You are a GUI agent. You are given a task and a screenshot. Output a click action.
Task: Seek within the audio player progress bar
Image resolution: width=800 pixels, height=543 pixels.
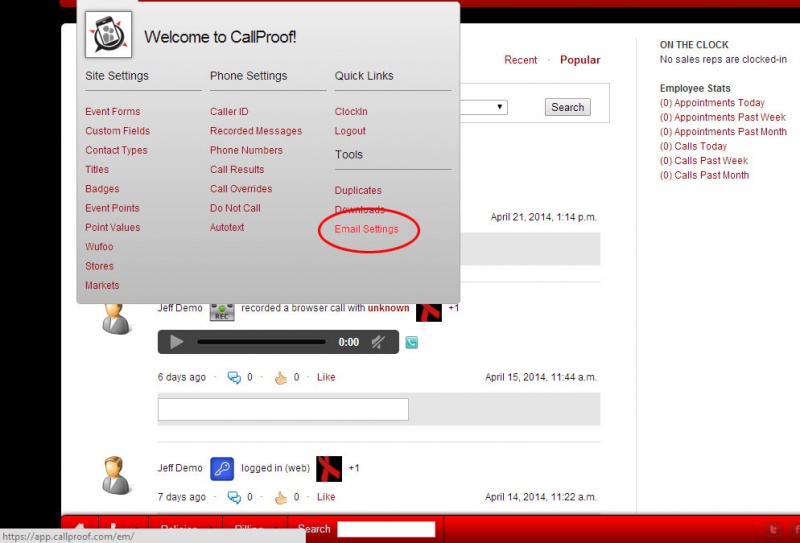tap(261, 342)
